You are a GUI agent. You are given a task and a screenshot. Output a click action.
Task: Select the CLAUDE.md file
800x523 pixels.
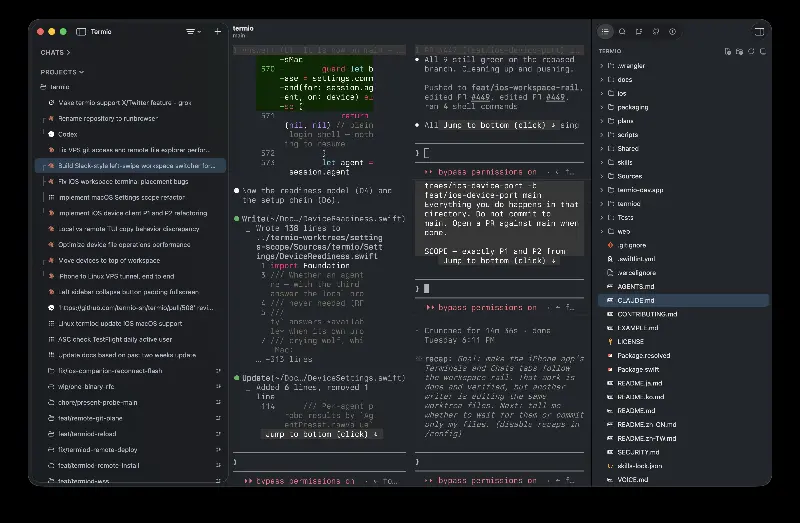pos(683,301)
